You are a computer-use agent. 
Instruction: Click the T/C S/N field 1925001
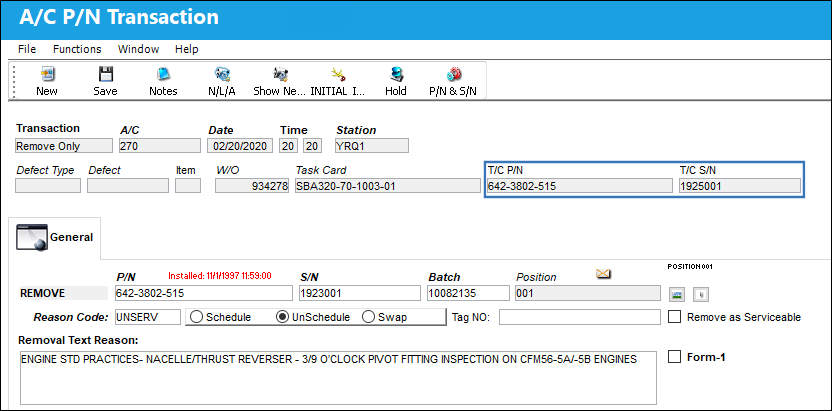click(x=740, y=186)
